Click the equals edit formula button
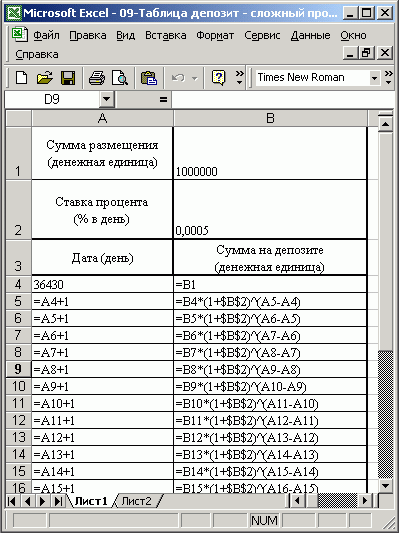This screenshot has width=399, height=533. pyautogui.click(x=163, y=100)
